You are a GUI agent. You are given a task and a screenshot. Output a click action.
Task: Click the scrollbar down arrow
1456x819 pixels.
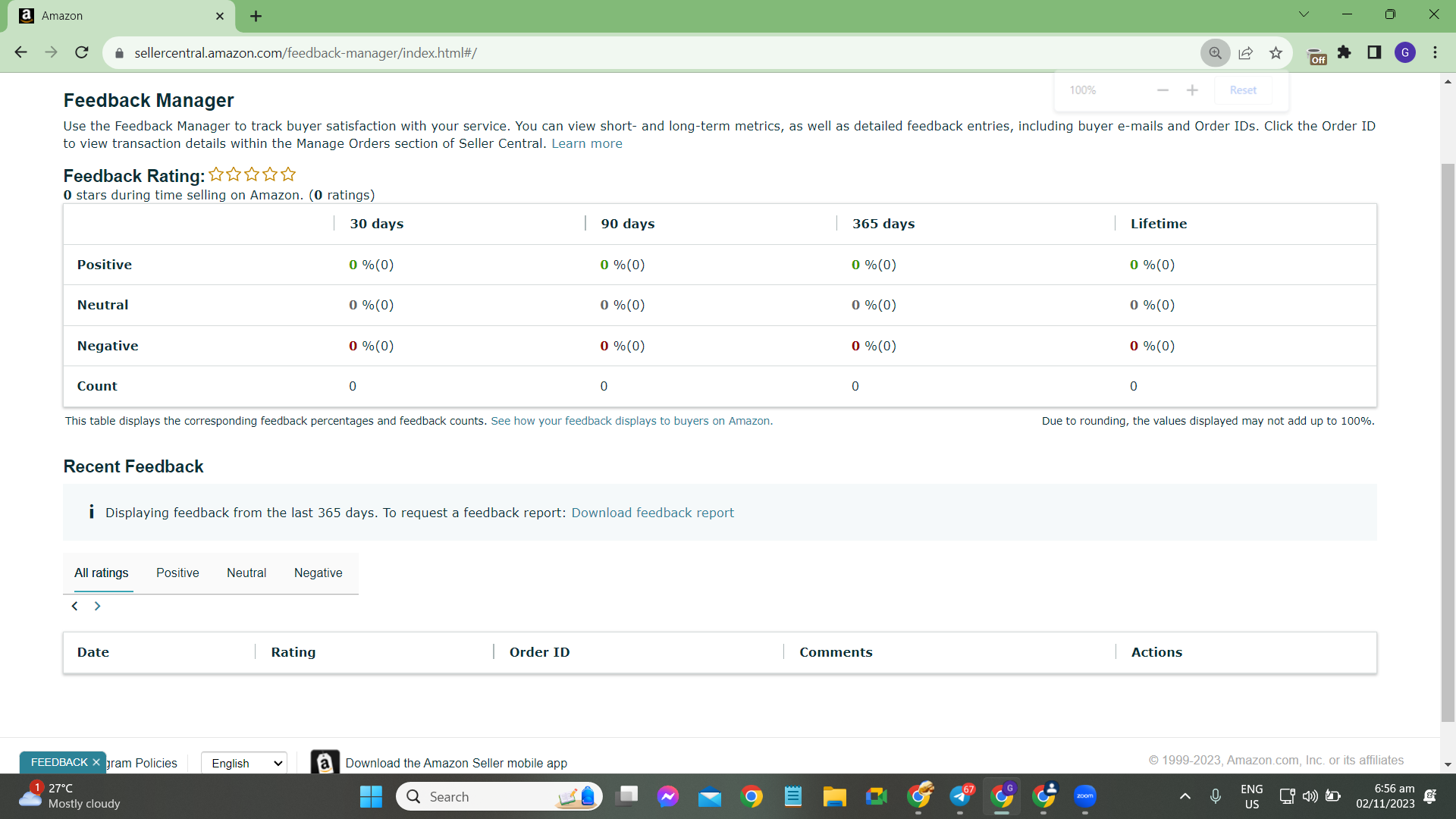coord(1448,764)
